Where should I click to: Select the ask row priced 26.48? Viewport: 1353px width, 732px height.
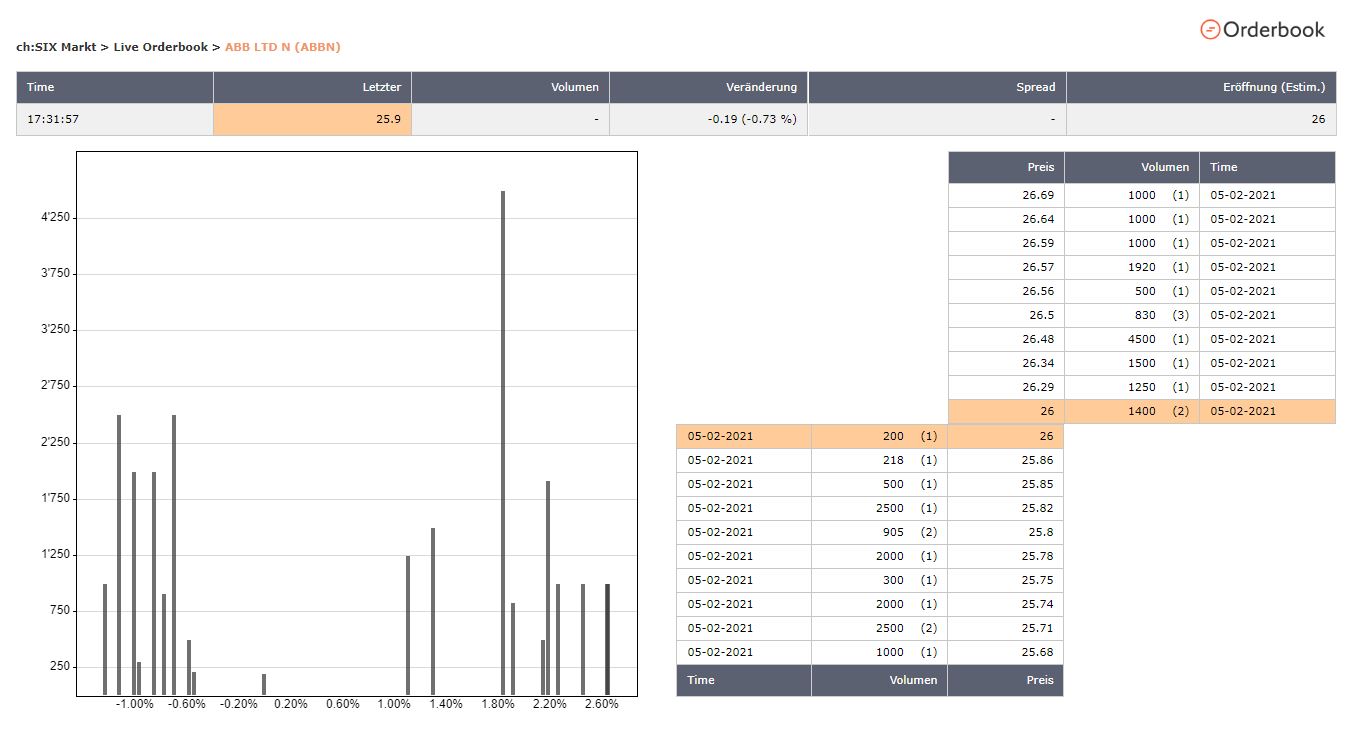click(1141, 339)
